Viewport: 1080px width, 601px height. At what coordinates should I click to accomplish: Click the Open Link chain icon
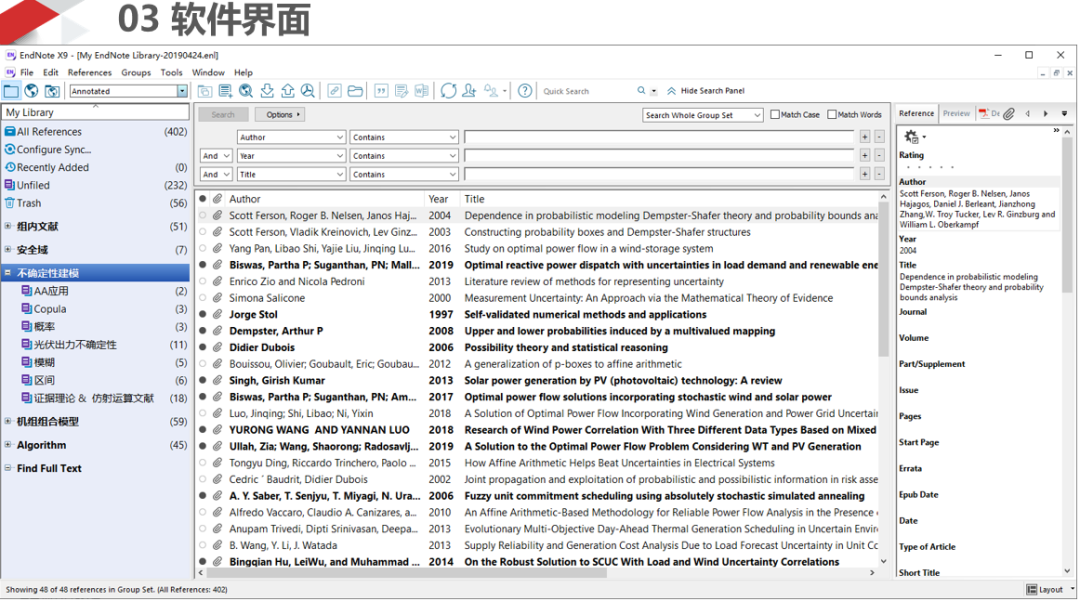tap(334, 91)
